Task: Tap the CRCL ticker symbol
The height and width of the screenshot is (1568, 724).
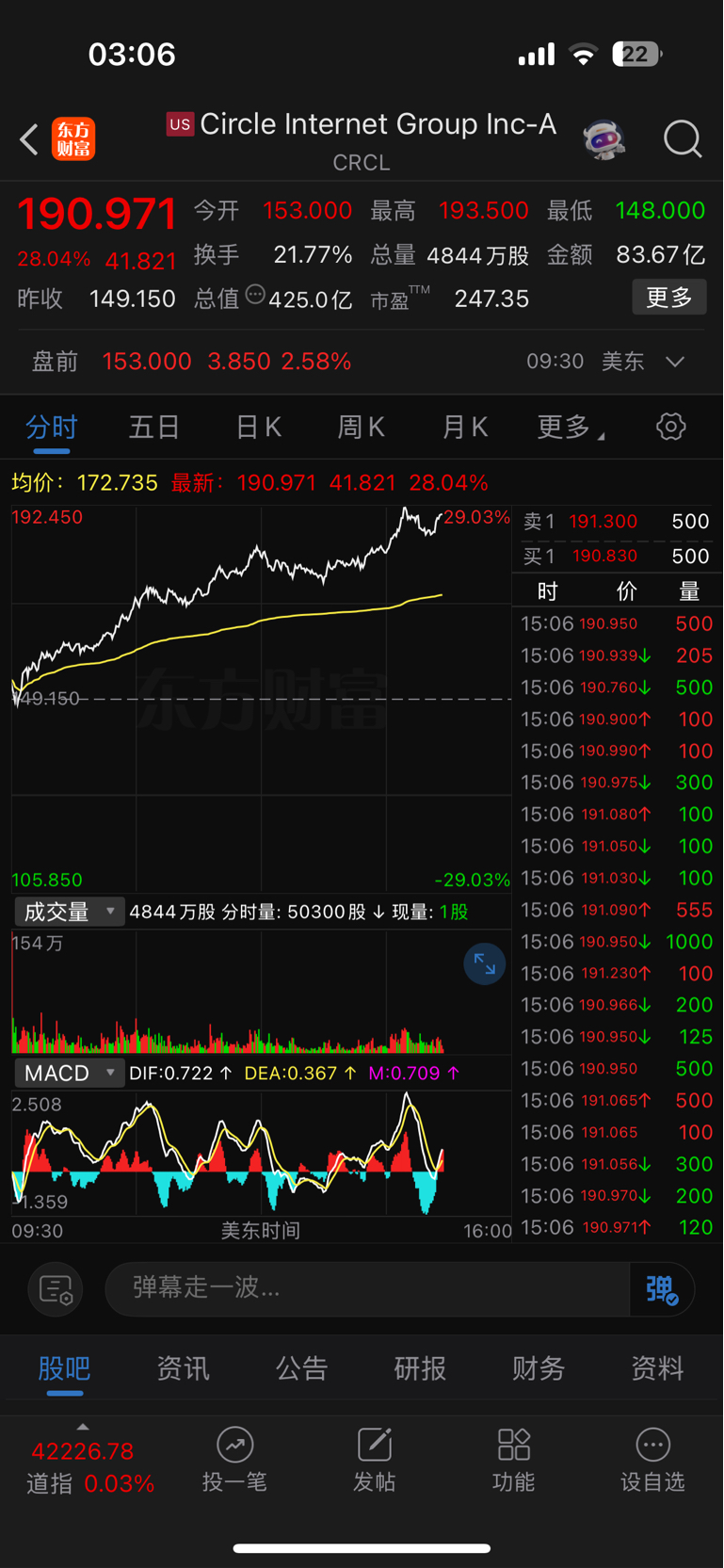Action: pyautogui.click(x=362, y=163)
